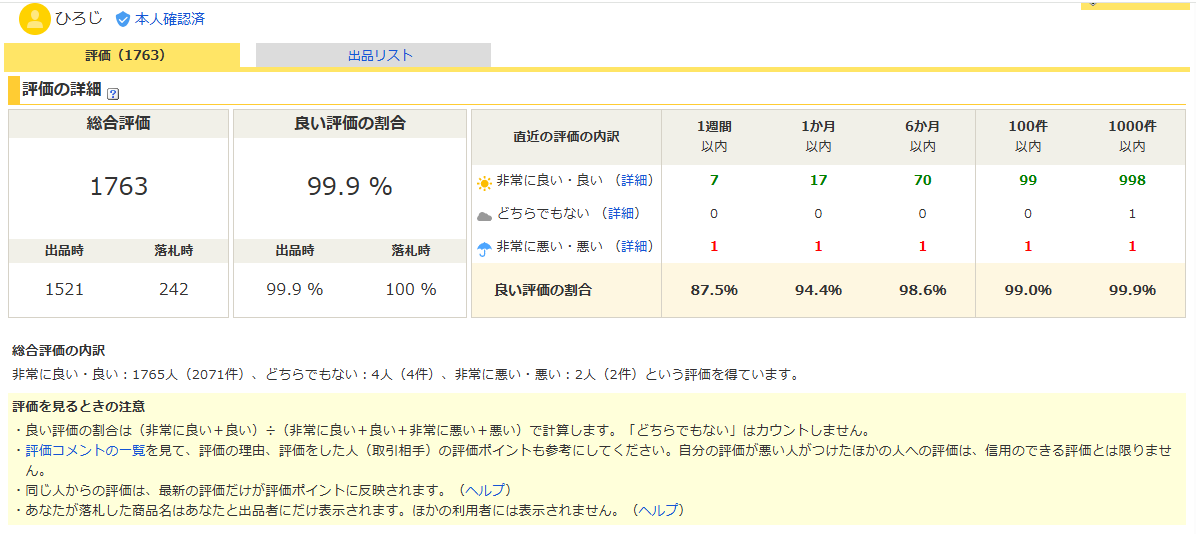The width and height of the screenshot is (1196, 534).
Task: Click the 1か月 以内 column header
Action: pyautogui.click(x=818, y=137)
